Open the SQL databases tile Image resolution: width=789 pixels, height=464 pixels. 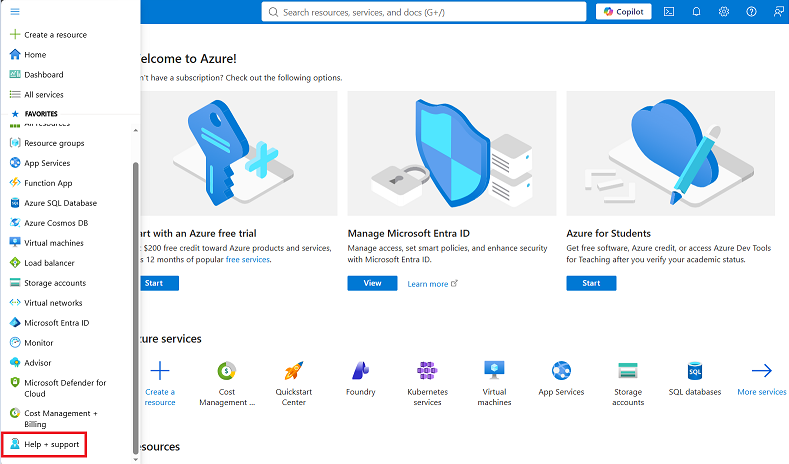[x=695, y=379]
